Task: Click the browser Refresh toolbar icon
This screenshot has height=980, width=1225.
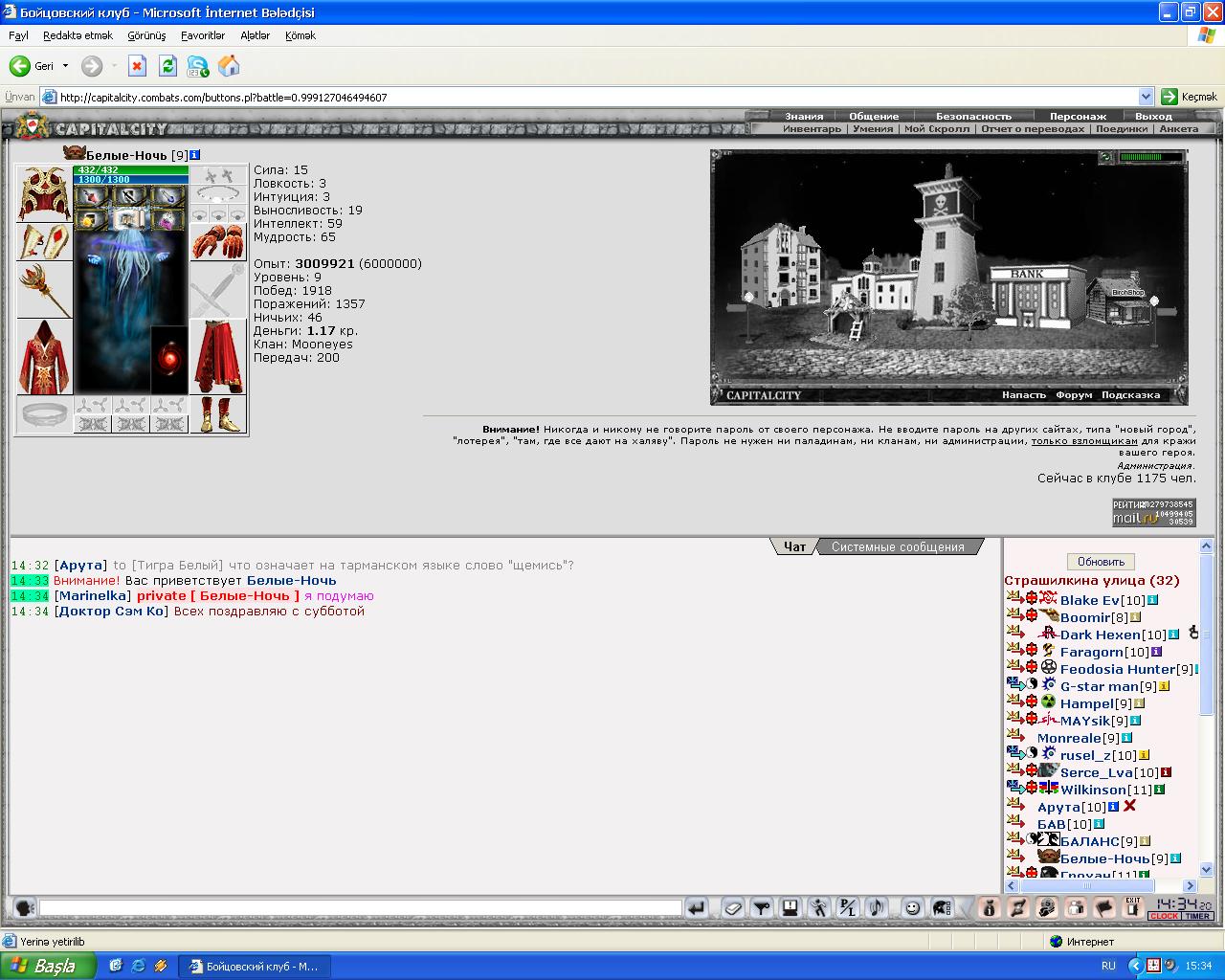Action: pos(167,66)
